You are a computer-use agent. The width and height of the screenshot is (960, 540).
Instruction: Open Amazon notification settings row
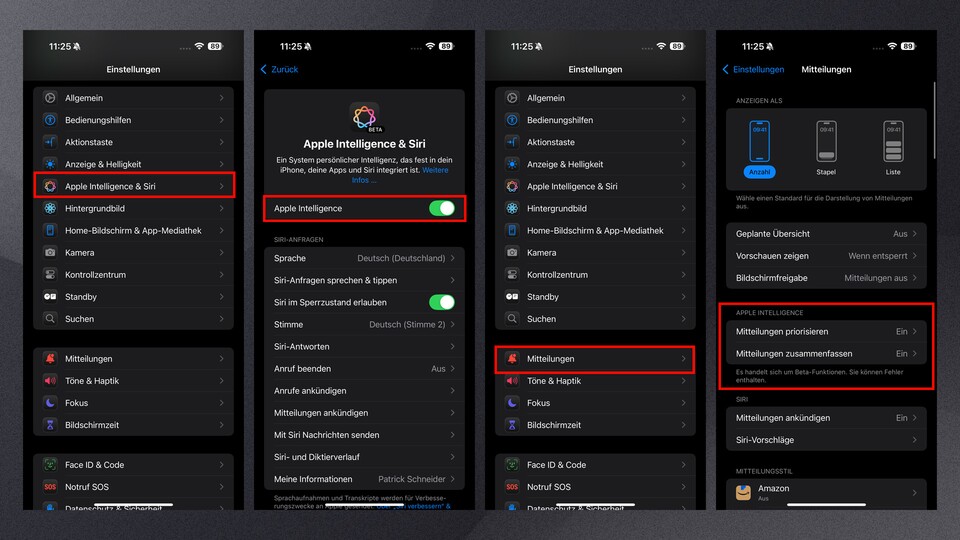[826, 492]
